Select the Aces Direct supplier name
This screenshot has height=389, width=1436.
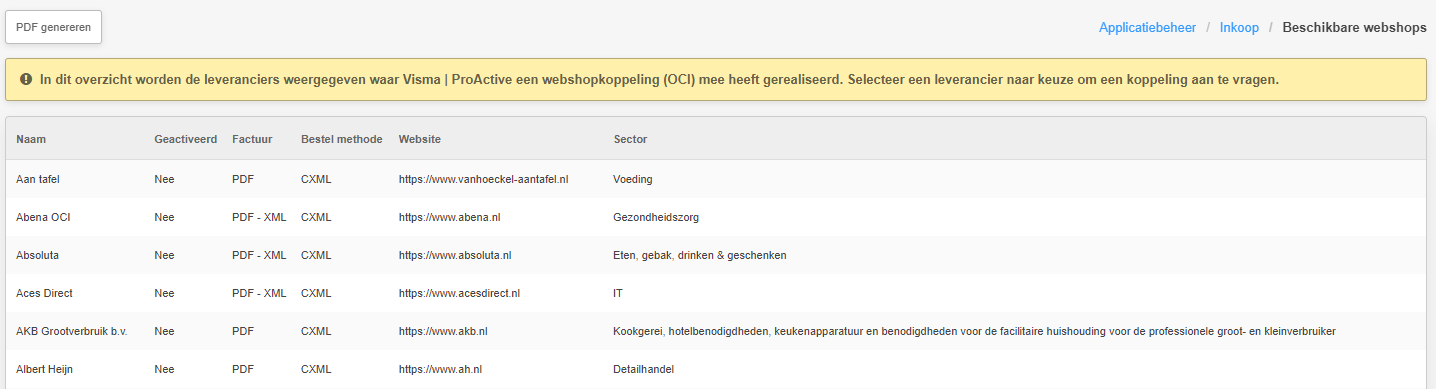point(44,293)
